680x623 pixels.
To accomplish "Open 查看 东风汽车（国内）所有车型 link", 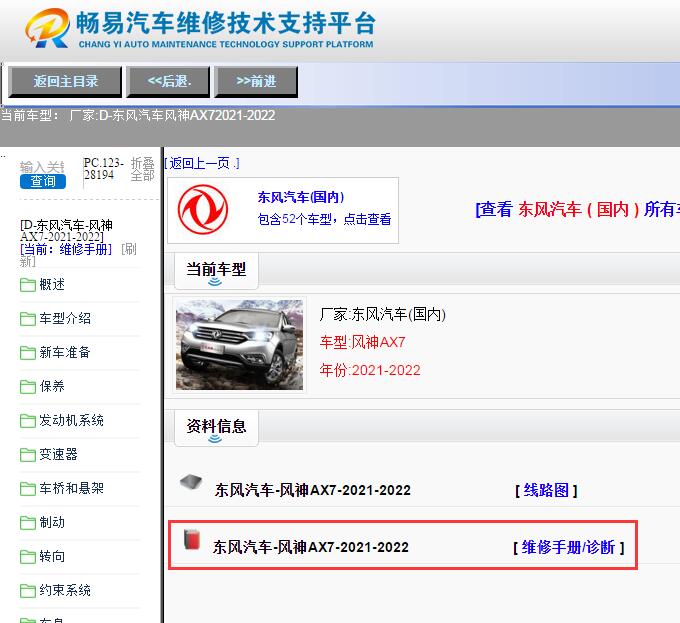I will tap(578, 209).
